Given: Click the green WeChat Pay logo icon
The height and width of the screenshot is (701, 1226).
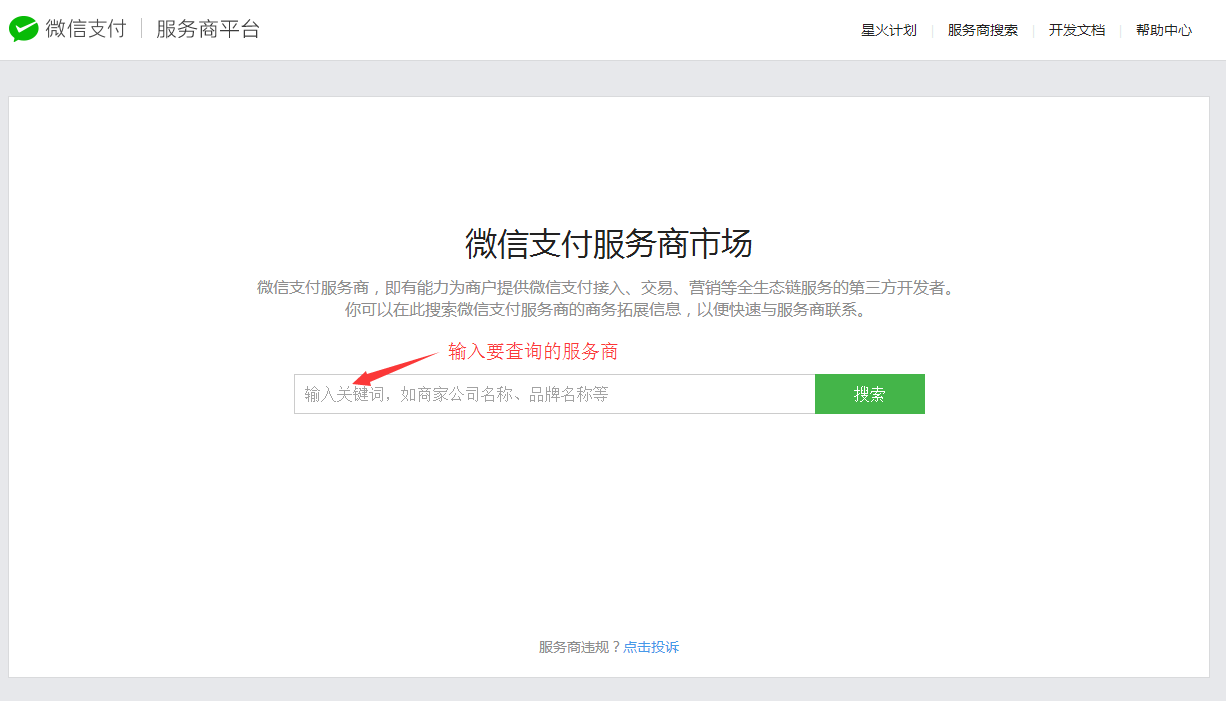Looking at the screenshot, I should tap(24, 29).
